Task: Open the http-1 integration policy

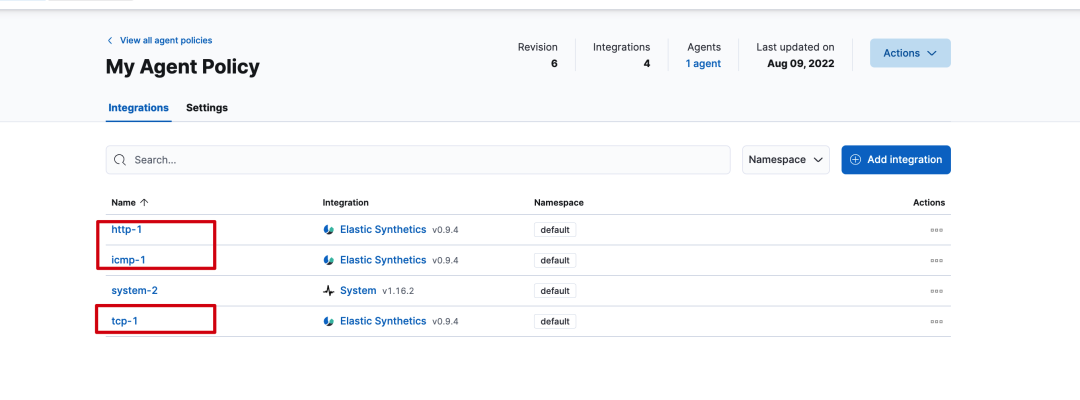Action: [x=126, y=230]
